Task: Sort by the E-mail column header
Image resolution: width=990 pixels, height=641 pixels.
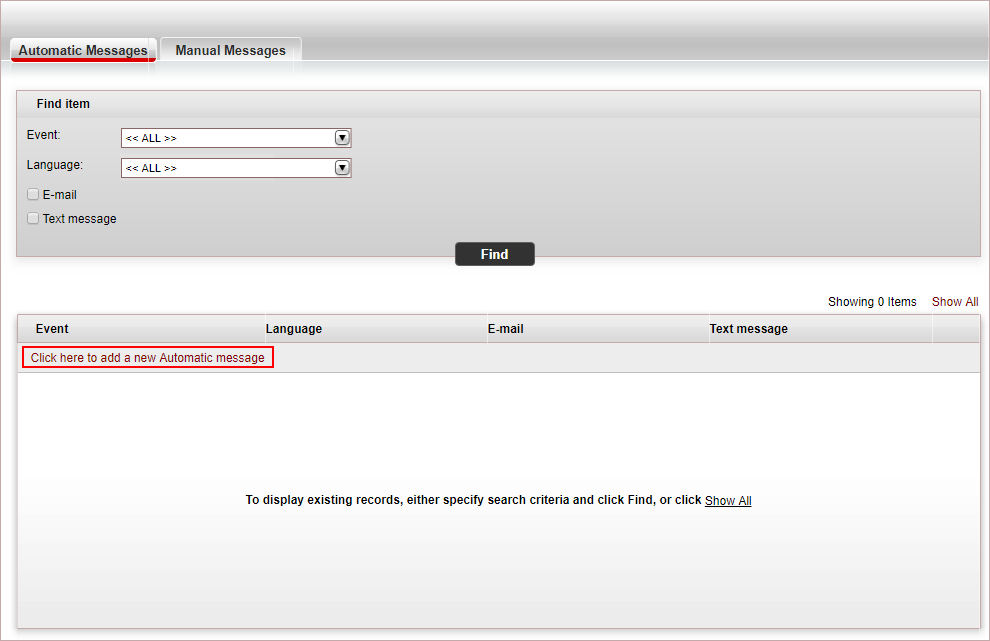Action: click(x=505, y=328)
